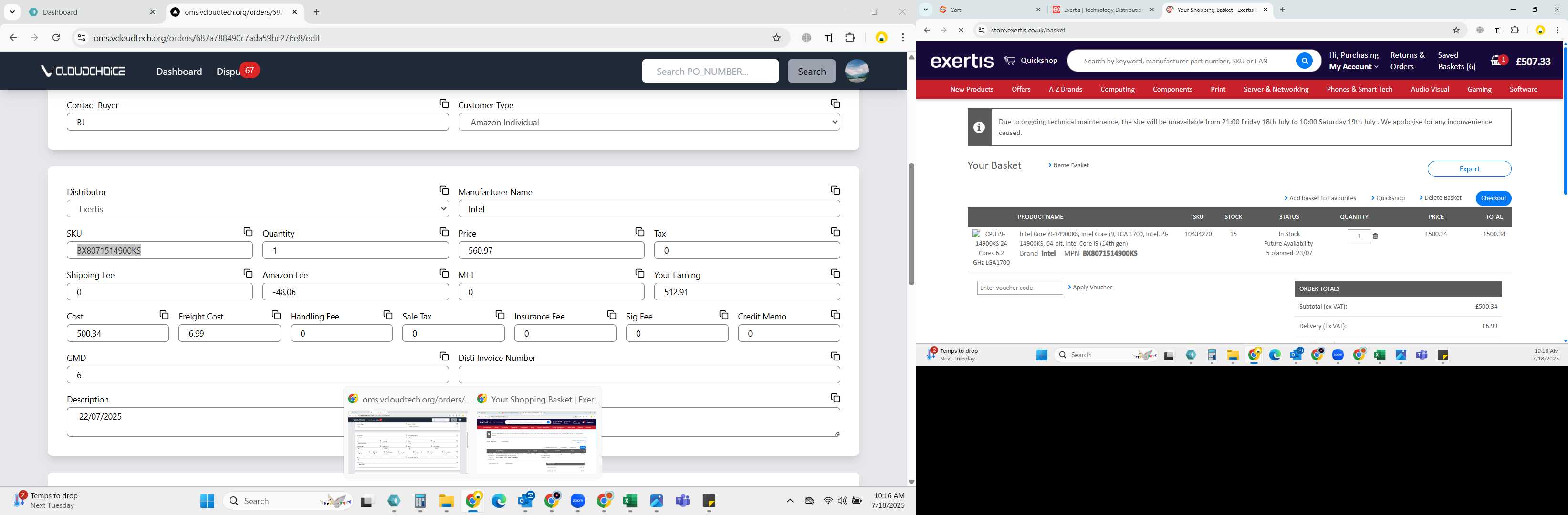The image size is (1568, 515).
Task: Open the Customer Type dropdown
Action: coord(649,122)
